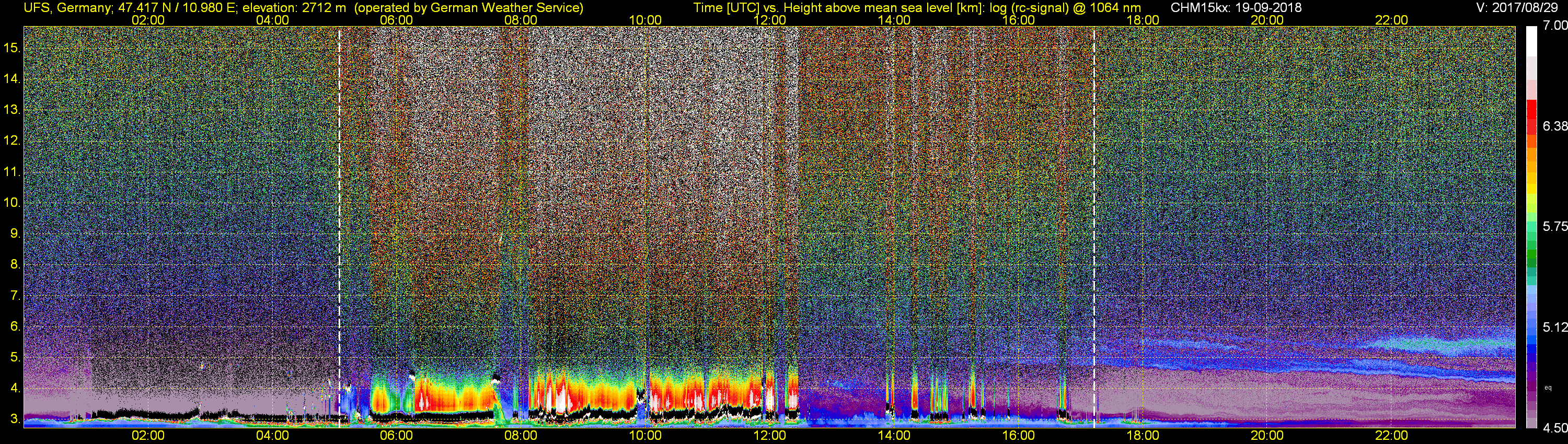
Task: Select the coordinates '47.417 N / 10.980 E'
Action: pyautogui.click(x=177, y=8)
